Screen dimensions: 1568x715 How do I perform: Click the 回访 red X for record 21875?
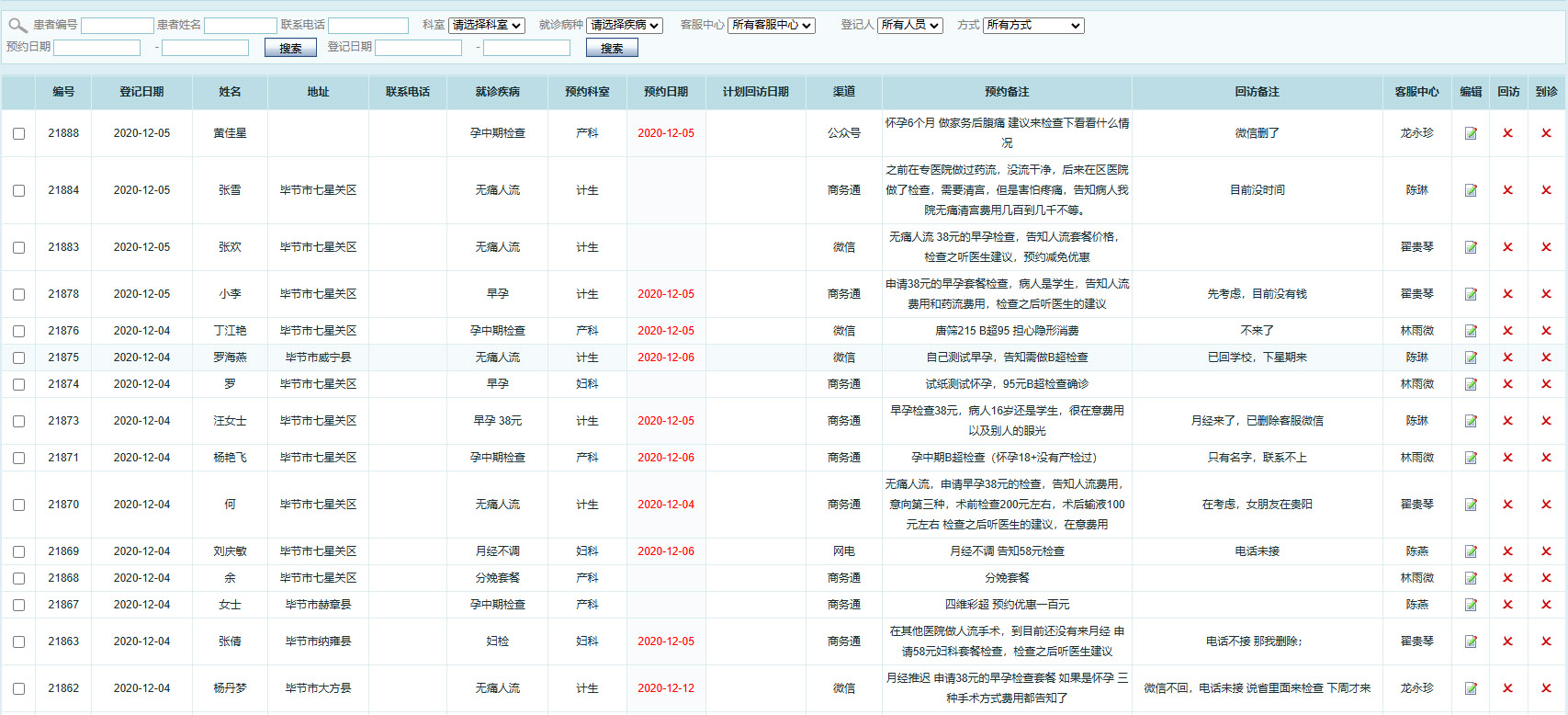pos(1507,357)
